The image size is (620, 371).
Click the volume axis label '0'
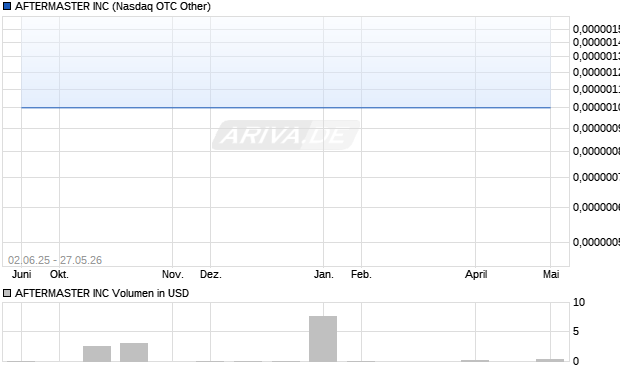coord(576,361)
